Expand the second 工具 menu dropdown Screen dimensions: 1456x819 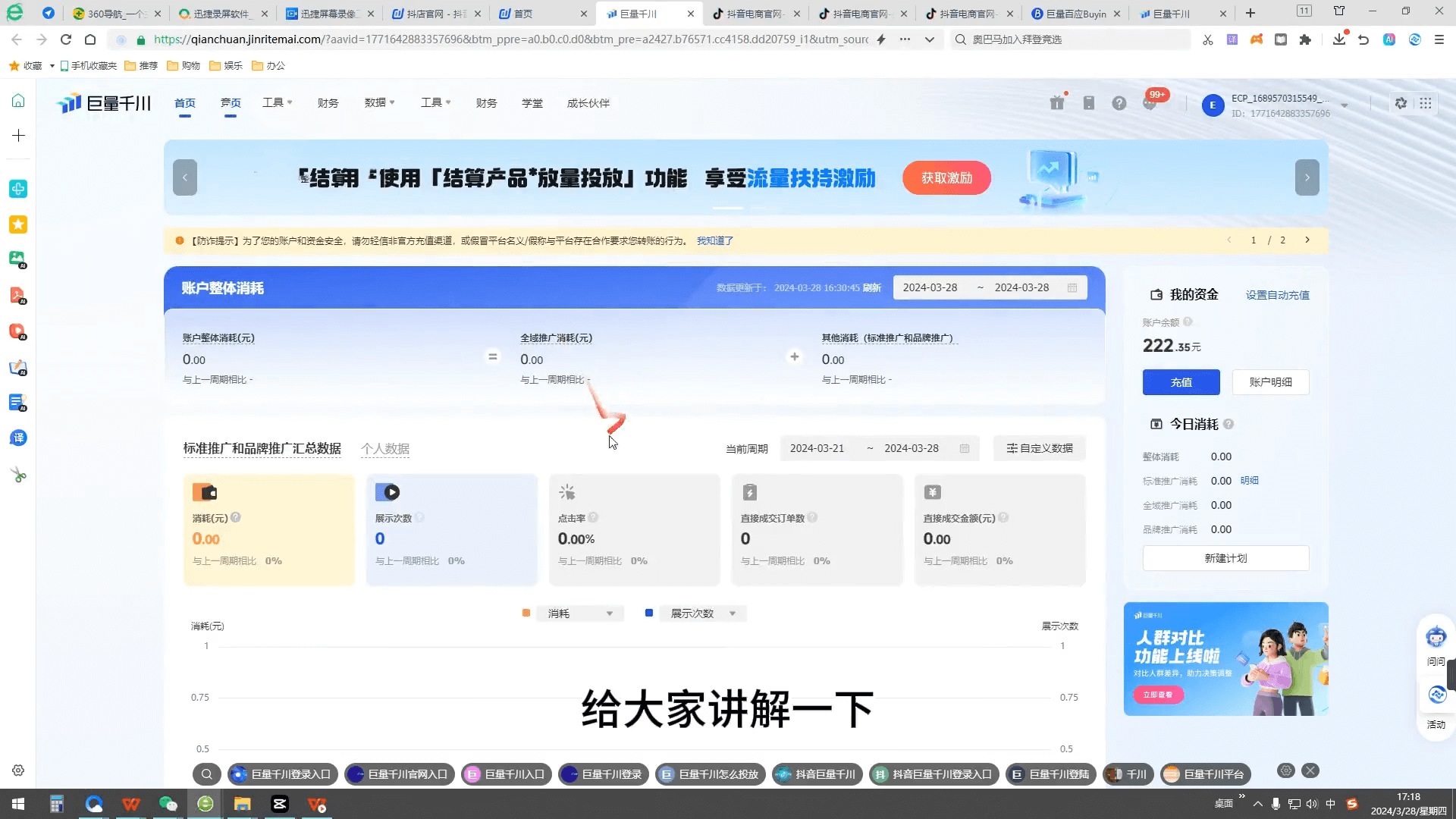coord(436,102)
